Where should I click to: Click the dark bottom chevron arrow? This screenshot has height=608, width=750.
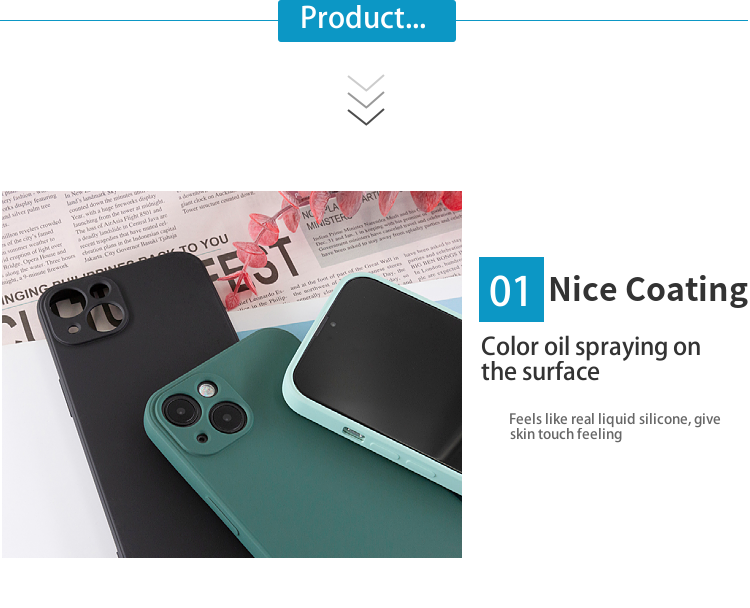tap(366, 117)
